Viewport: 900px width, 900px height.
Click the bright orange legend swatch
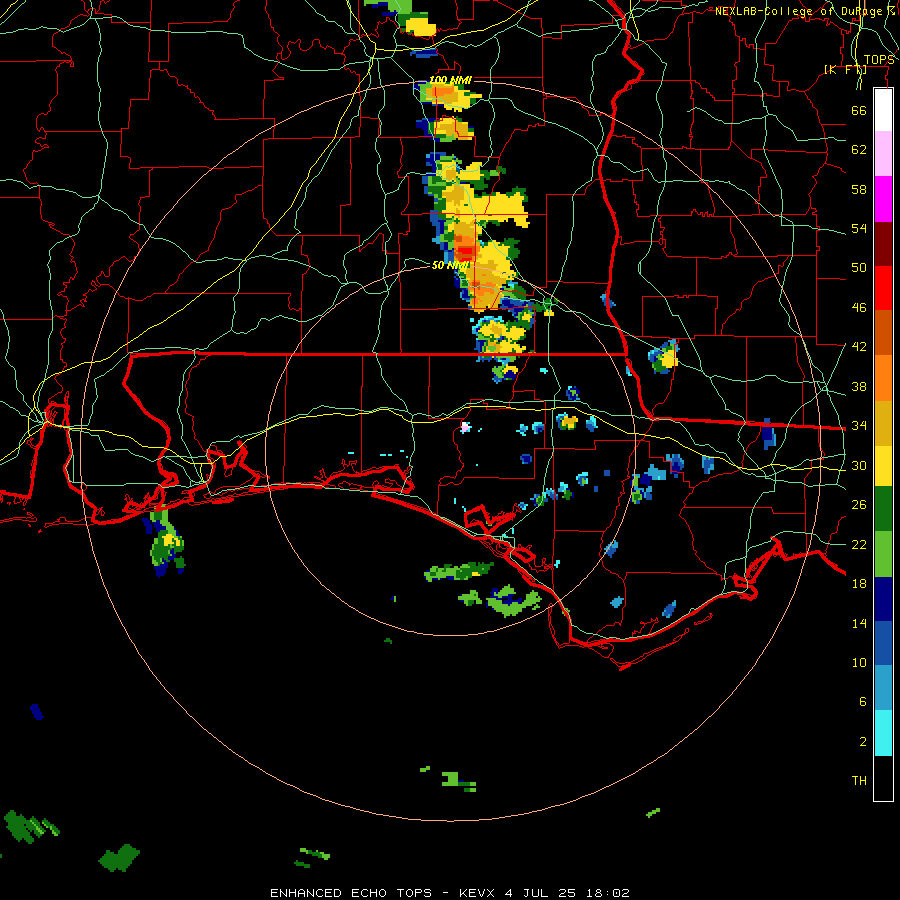[883, 378]
